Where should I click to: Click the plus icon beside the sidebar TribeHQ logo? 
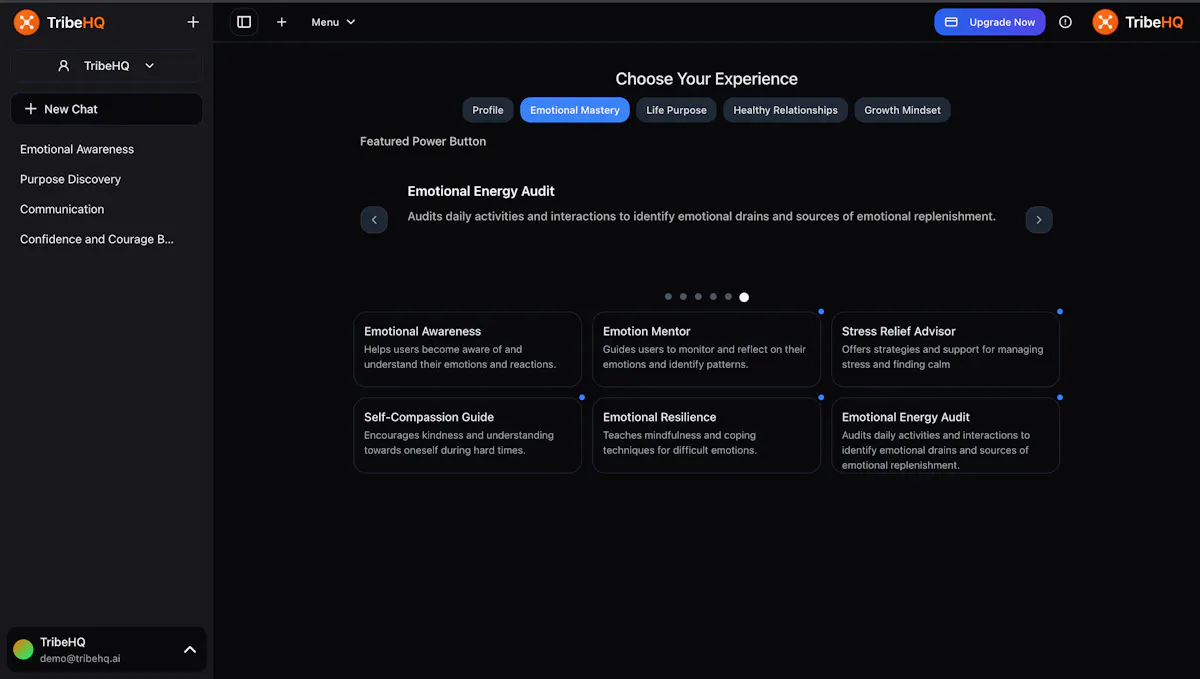193,22
